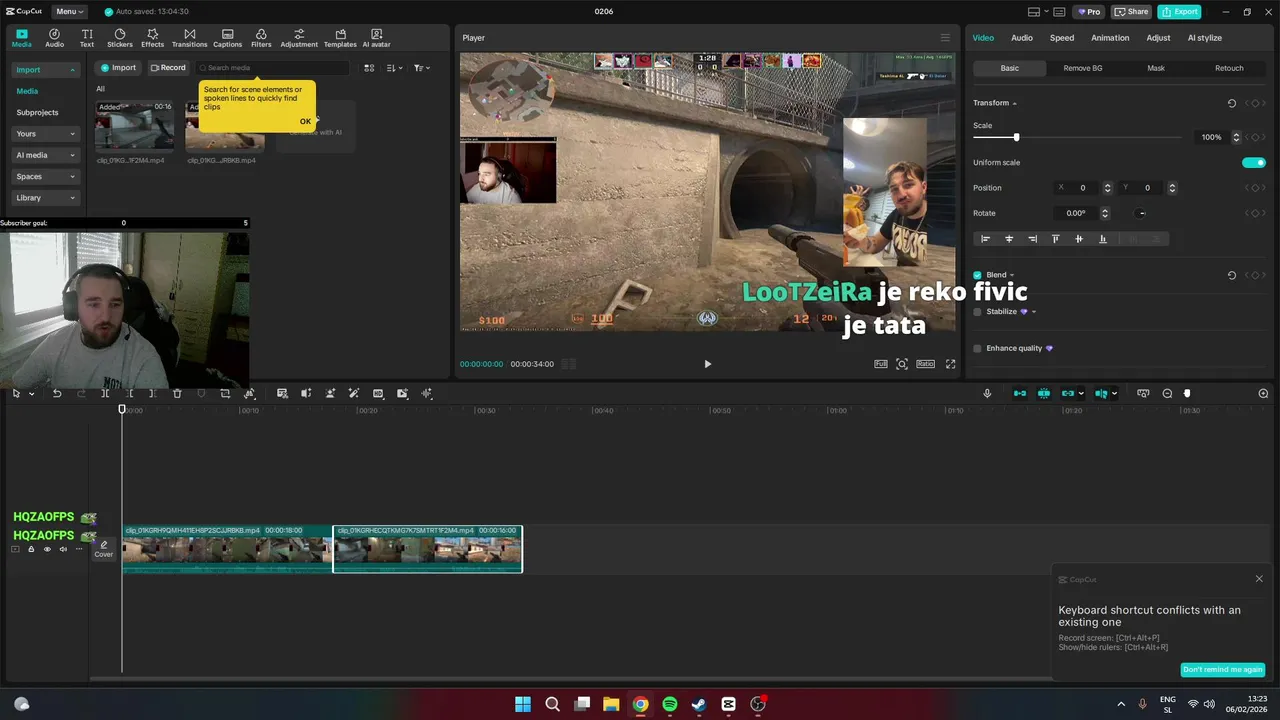The image size is (1280, 720).
Task: Edit the Cover of the timeline
Action: 104,549
